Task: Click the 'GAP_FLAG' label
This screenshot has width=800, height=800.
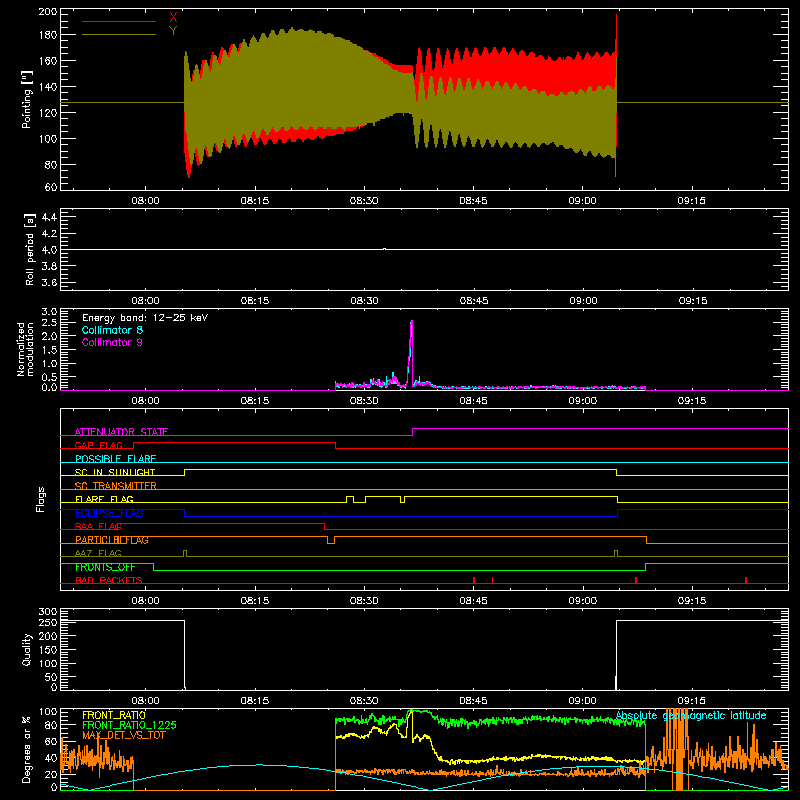Action: (x=98, y=445)
